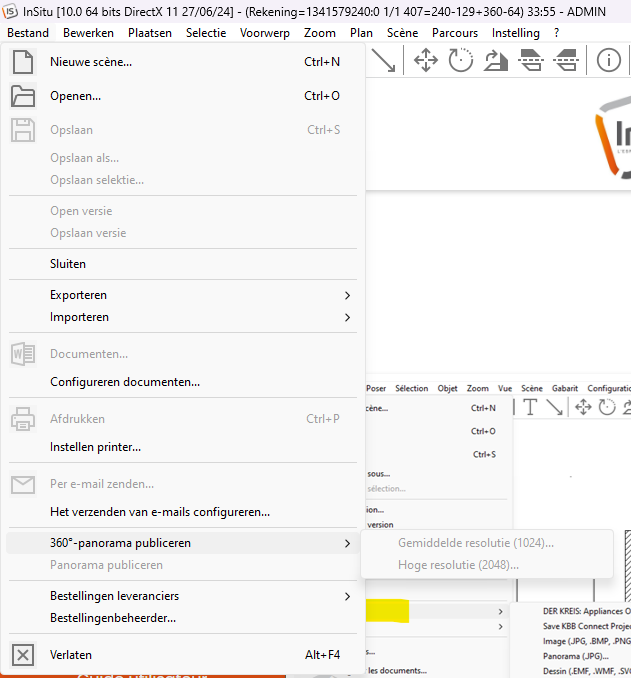Click the arrow tool in embedded screenshot toolbar
631x678 pixels.
pos(554,407)
